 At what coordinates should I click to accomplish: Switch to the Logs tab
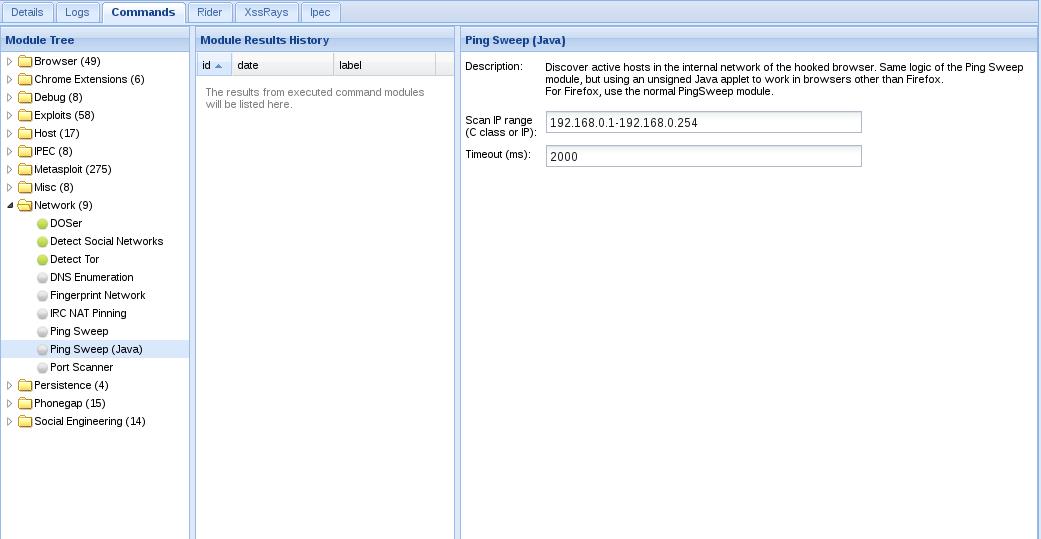click(x=77, y=12)
